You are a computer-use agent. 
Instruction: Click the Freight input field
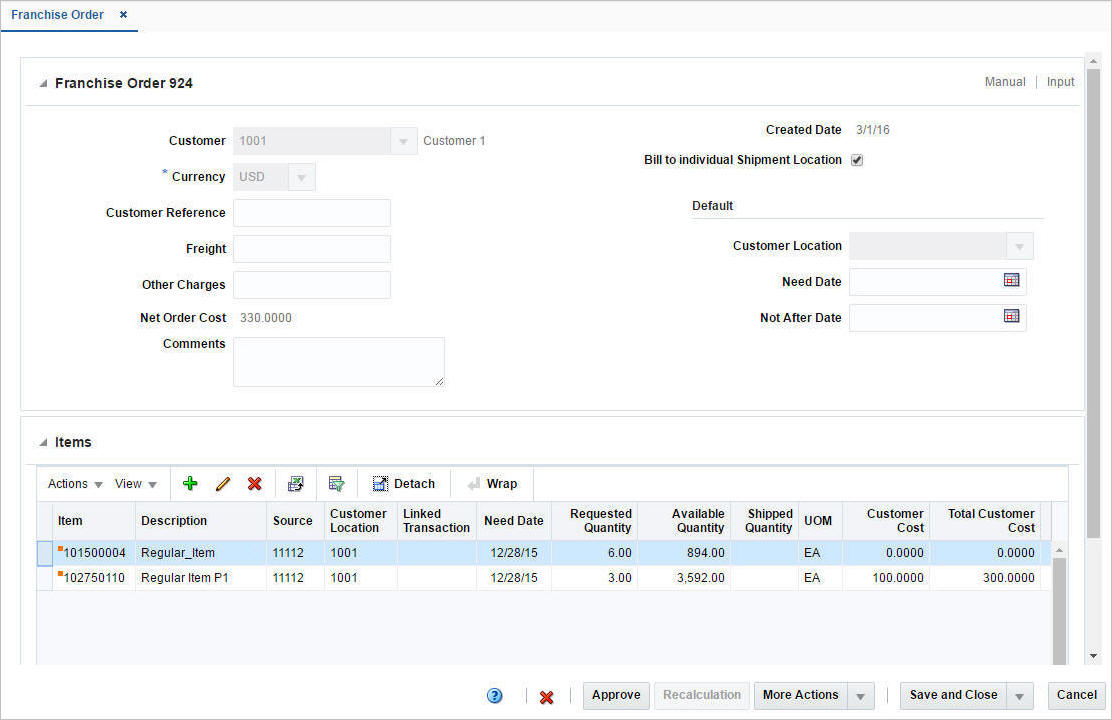click(x=312, y=249)
